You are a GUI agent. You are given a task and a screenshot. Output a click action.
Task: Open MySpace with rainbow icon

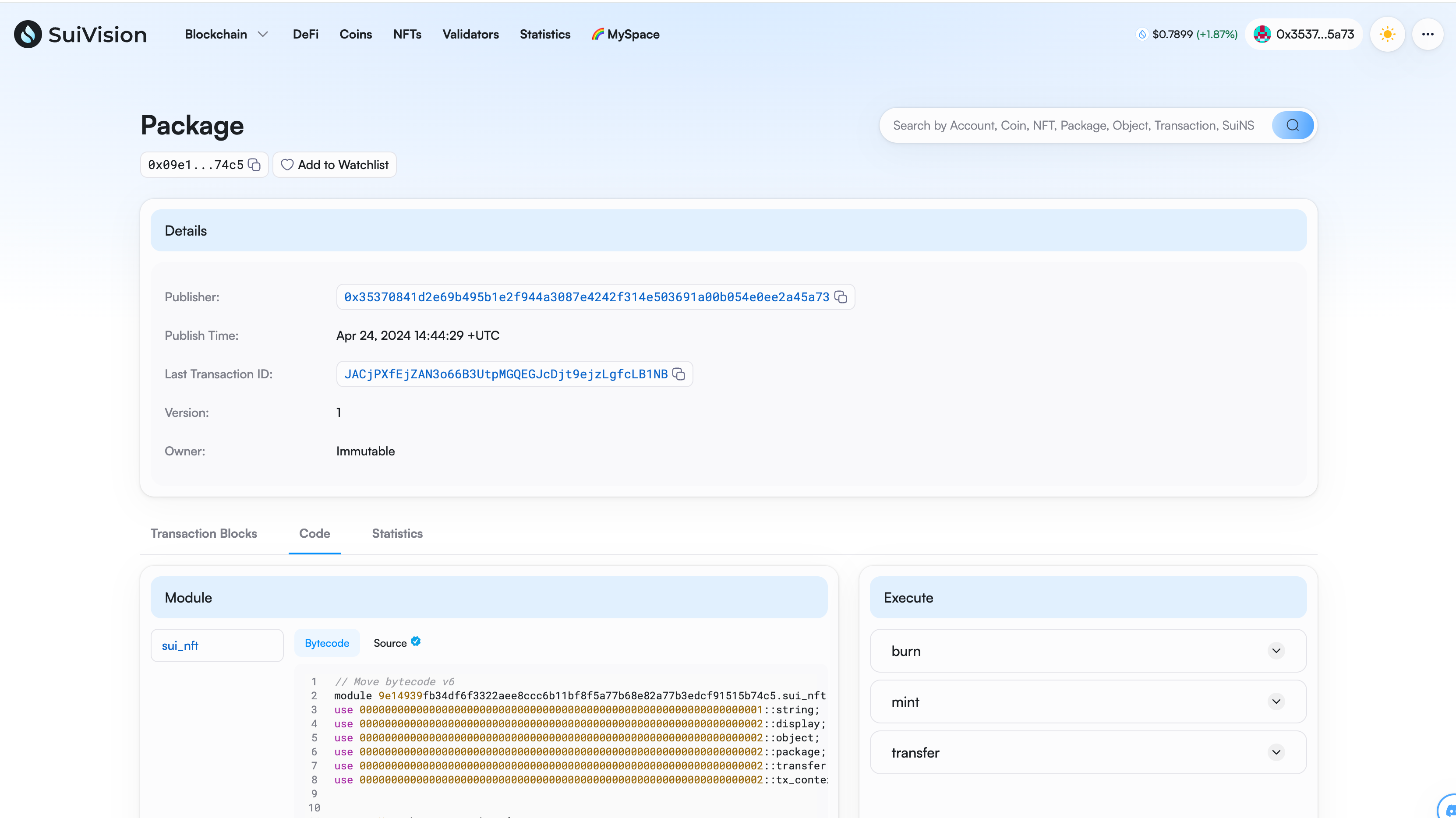click(625, 35)
